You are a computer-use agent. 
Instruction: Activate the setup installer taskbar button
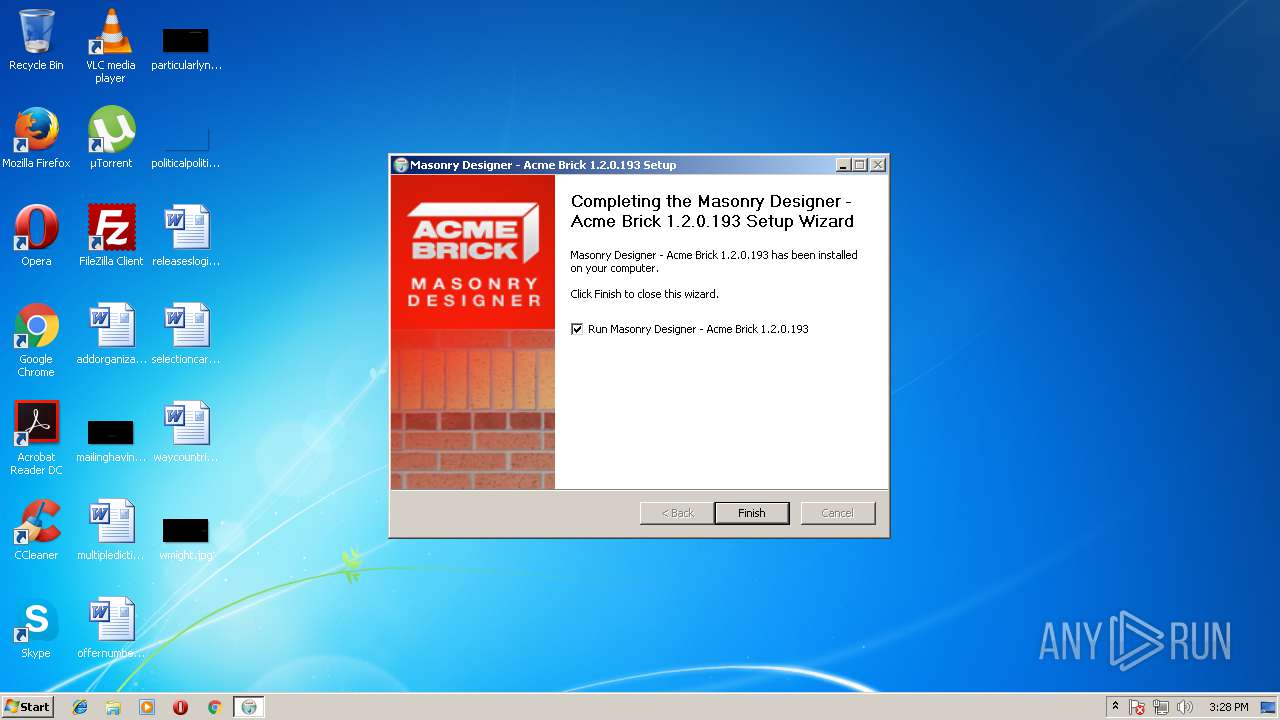point(249,707)
